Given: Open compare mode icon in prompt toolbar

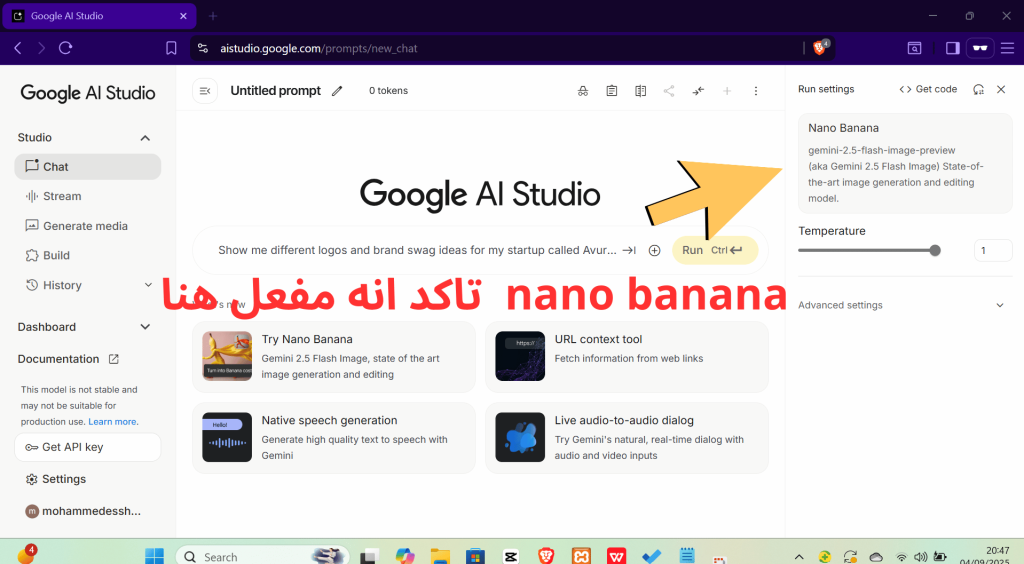Looking at the screenshot, I should tap(640, 91).
